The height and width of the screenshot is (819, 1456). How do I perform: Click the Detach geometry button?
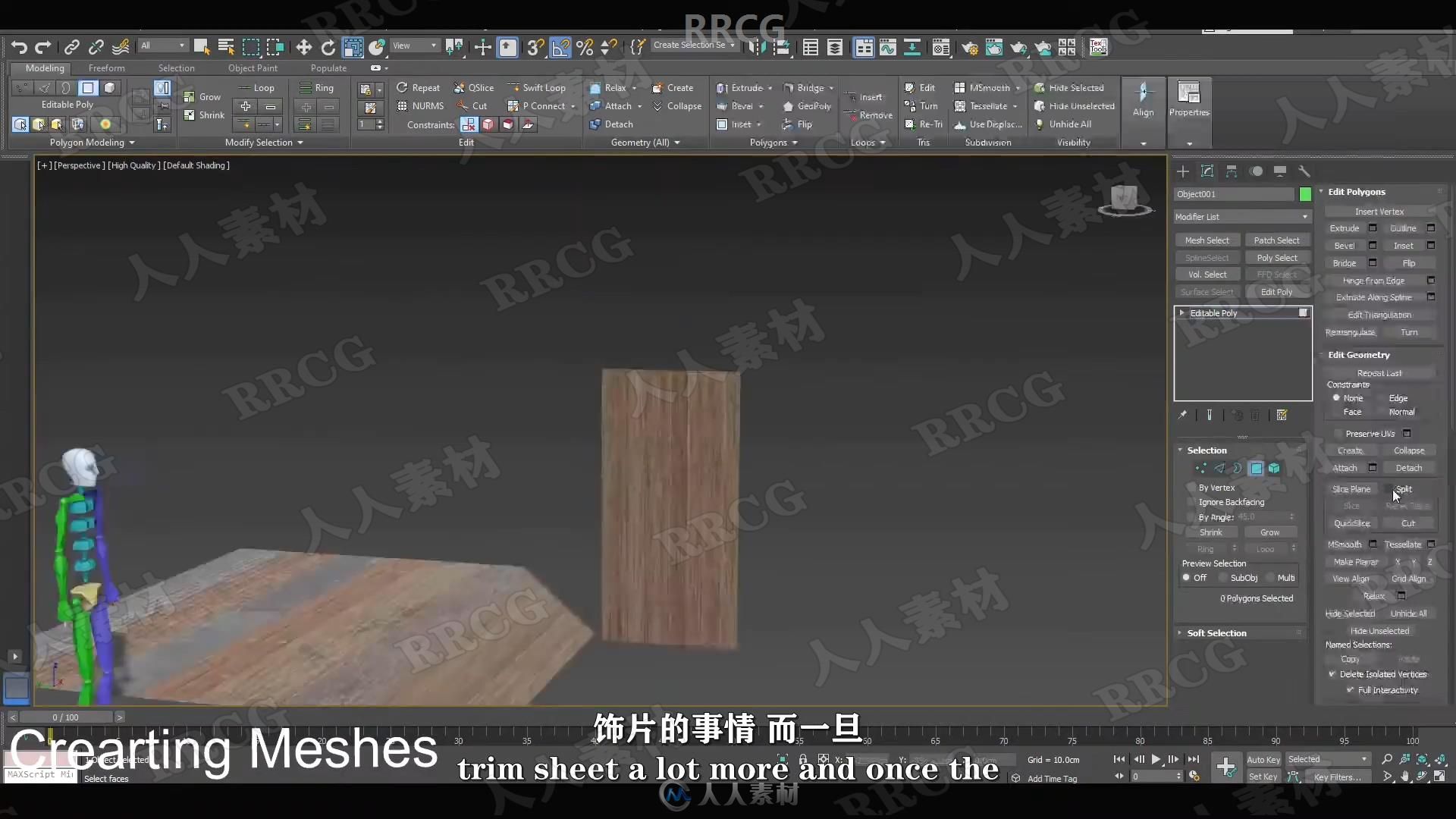tap(1408, 467)
